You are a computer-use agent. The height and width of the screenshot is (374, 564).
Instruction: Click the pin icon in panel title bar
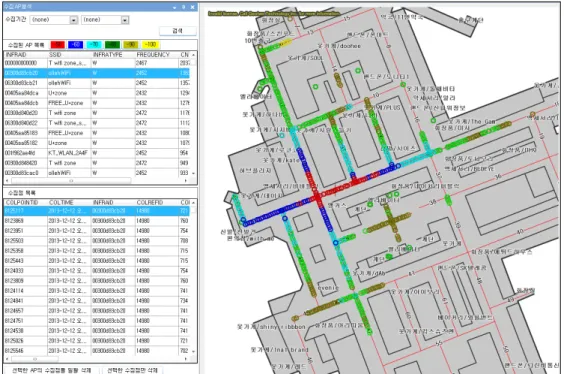(183, 7)
